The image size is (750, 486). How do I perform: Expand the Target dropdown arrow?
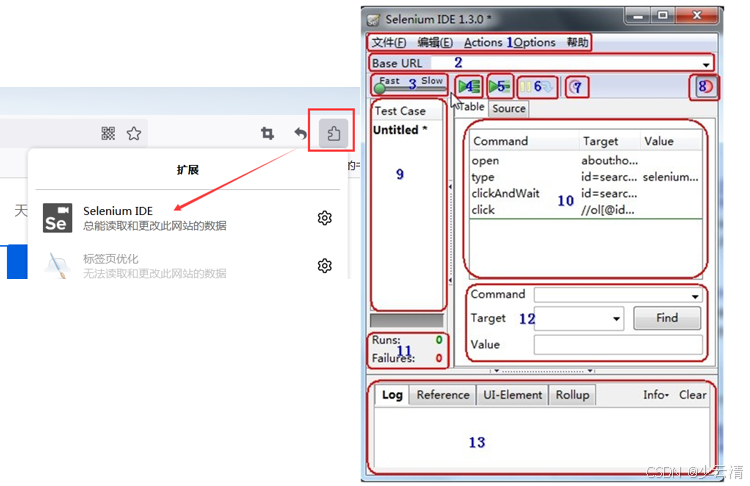616,319
